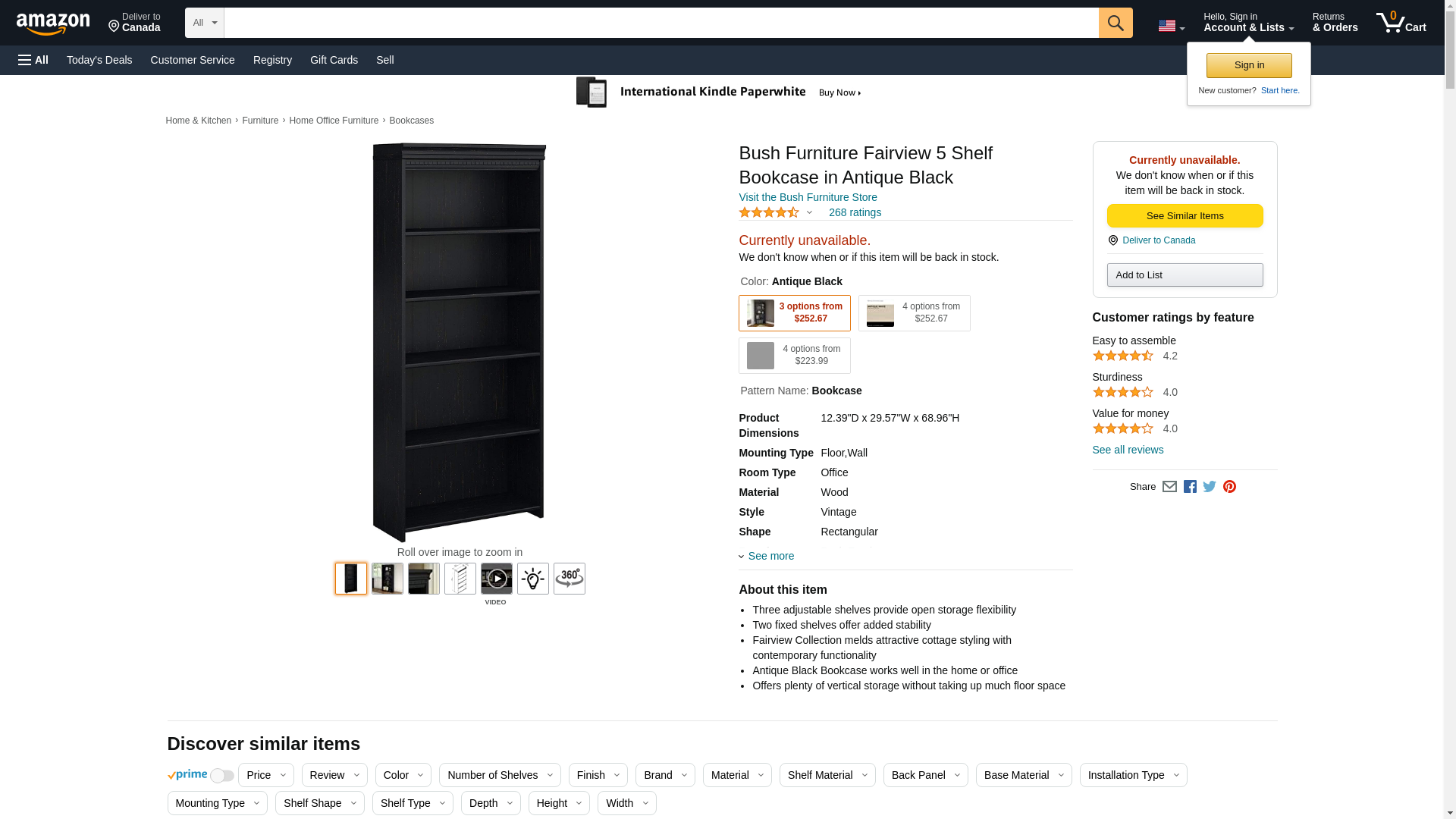Select the Antique Black color option
Viewport: 1456px width, 819px height.
[x=794, y=313]
